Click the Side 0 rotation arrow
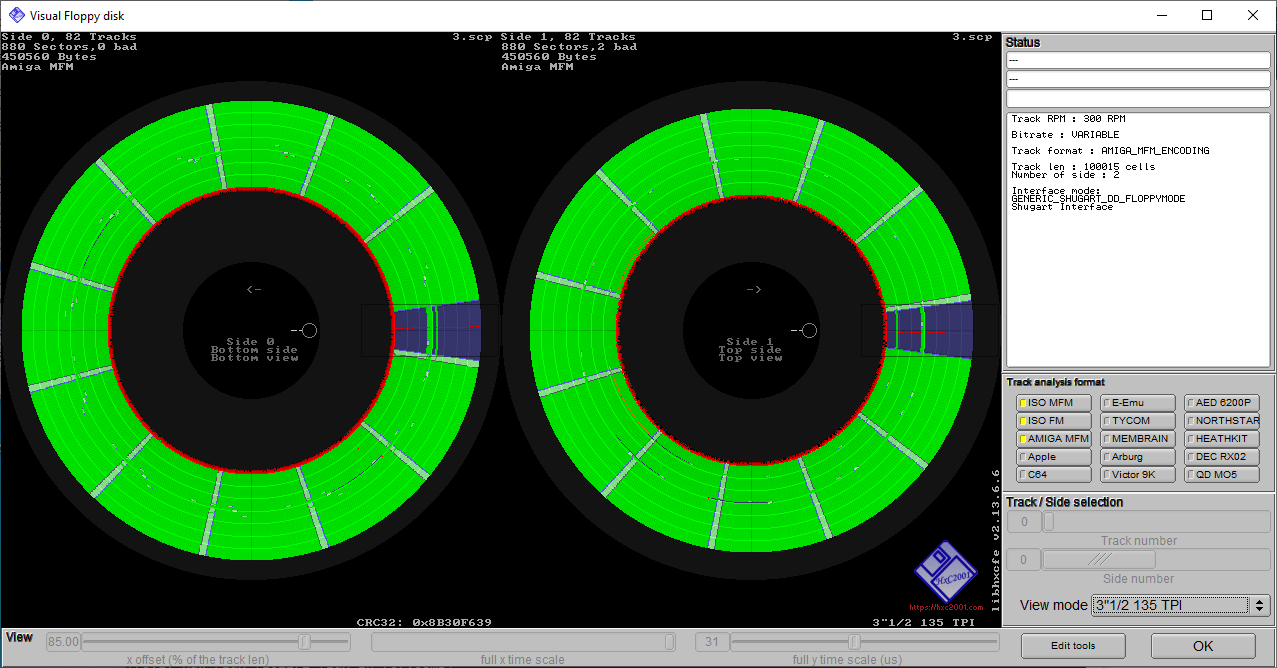 click(x=254, y=290)
